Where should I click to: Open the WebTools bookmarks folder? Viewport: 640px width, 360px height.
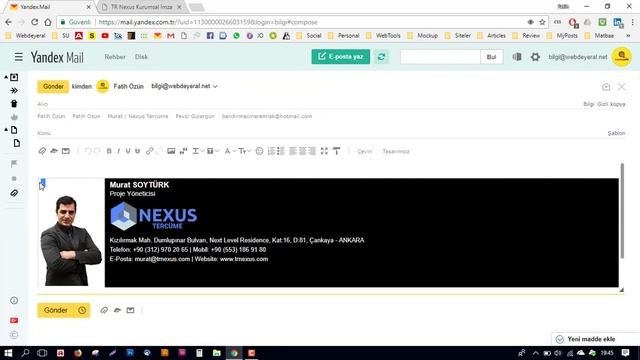click(x=383, y=36)
